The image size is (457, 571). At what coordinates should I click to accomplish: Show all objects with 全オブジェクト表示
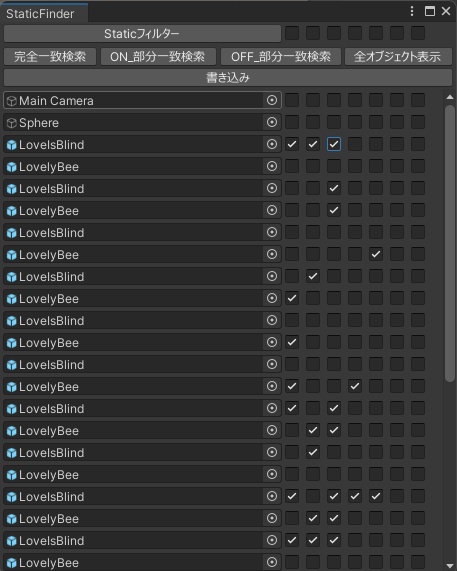tap(398, 56)
